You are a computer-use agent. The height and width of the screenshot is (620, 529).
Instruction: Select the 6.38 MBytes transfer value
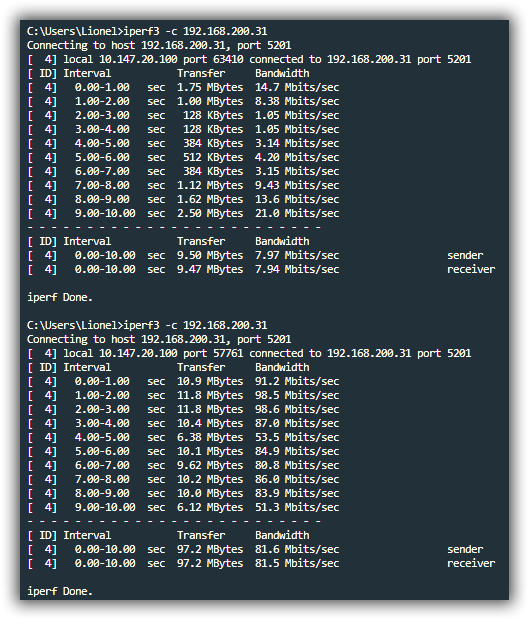click(210, 438)
